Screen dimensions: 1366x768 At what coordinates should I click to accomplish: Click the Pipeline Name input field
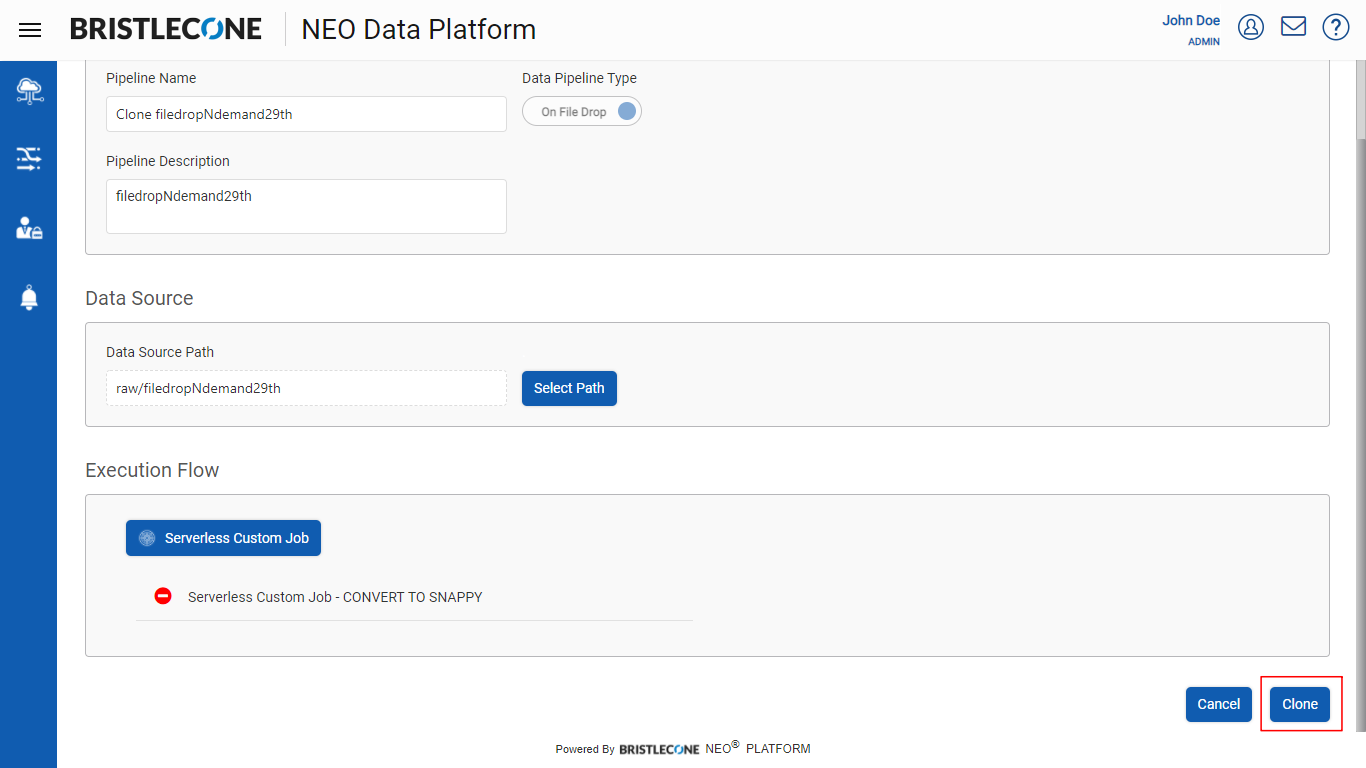click(x=306, y=114)
